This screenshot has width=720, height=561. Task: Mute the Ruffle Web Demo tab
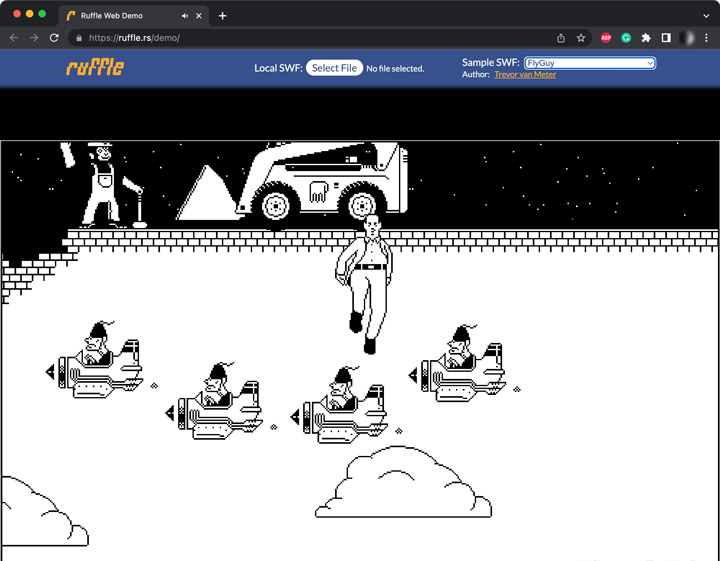[x=185, y=16]
